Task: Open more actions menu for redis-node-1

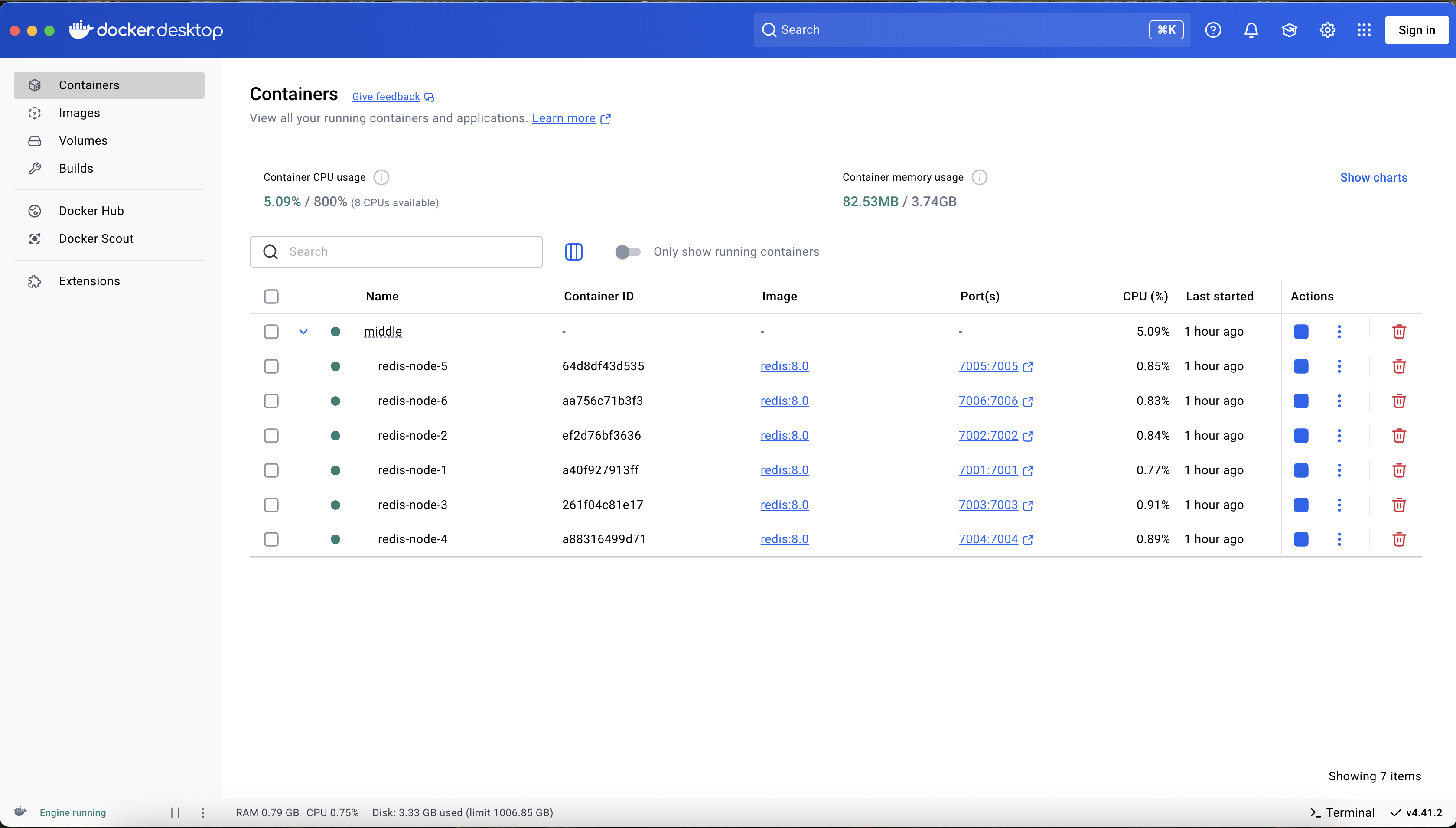Action: [x=1339, y=470]
